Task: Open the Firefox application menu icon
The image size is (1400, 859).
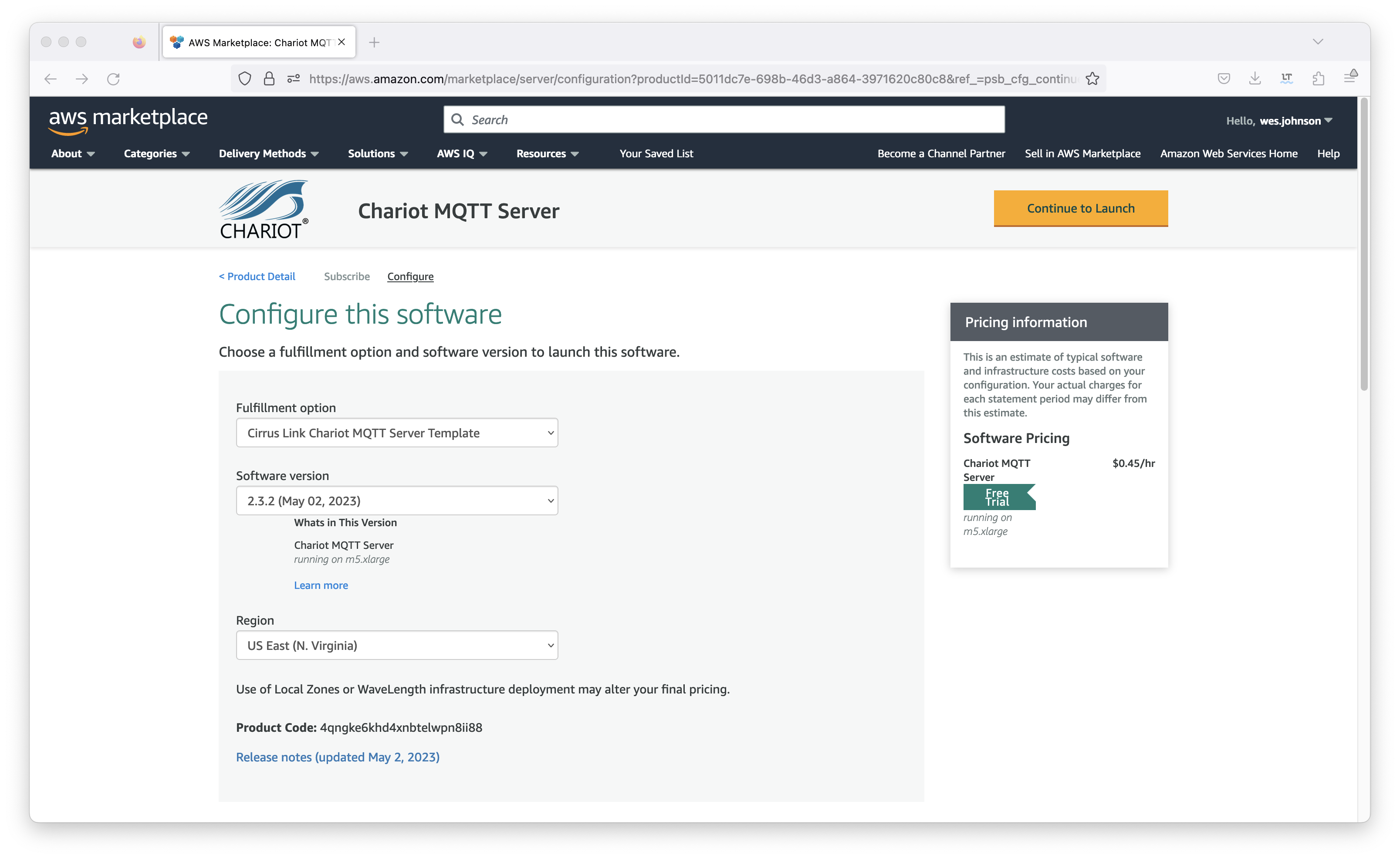Action: [x=1351, y=77]
